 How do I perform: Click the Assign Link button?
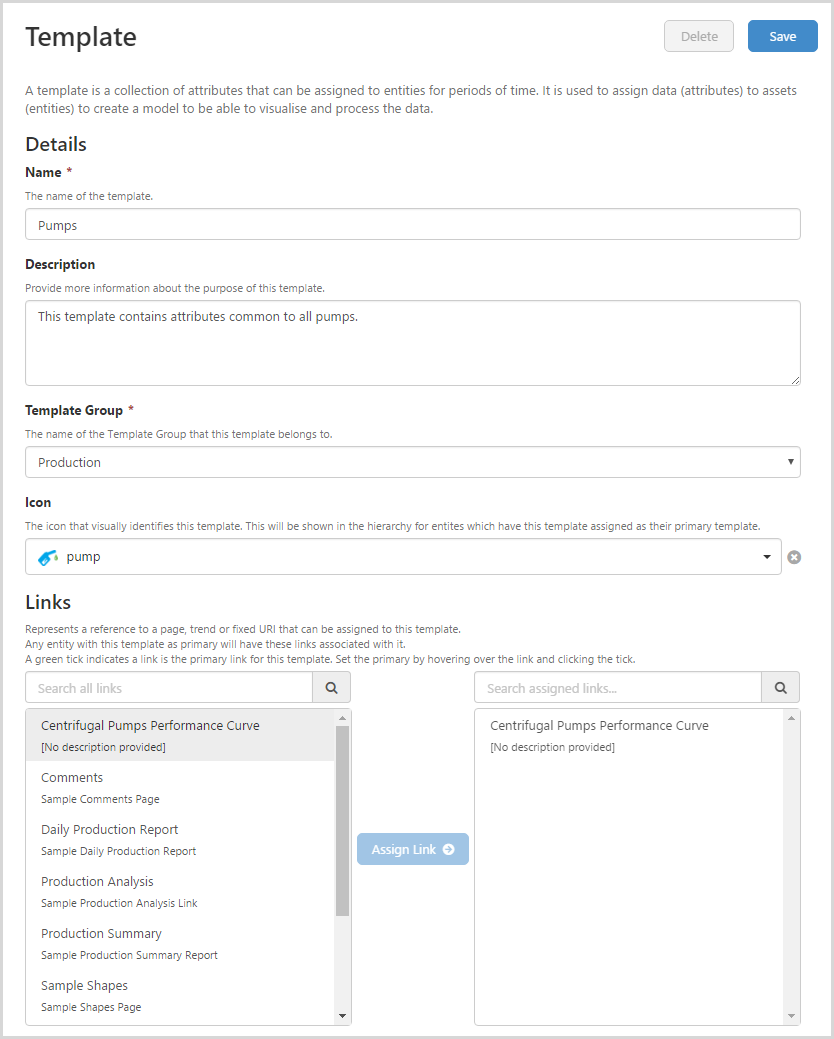(412, 849)
